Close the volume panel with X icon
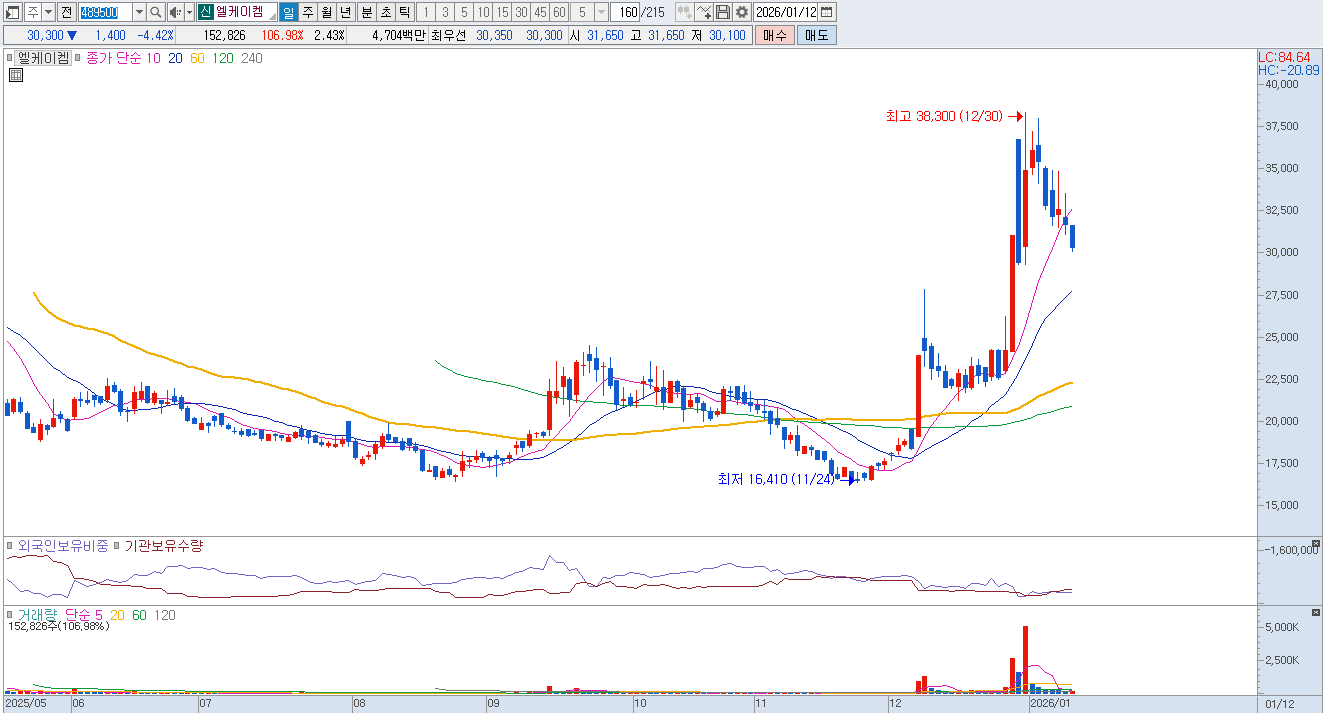The width and height of the screenshot is (1323, 713). [1315, 611]
